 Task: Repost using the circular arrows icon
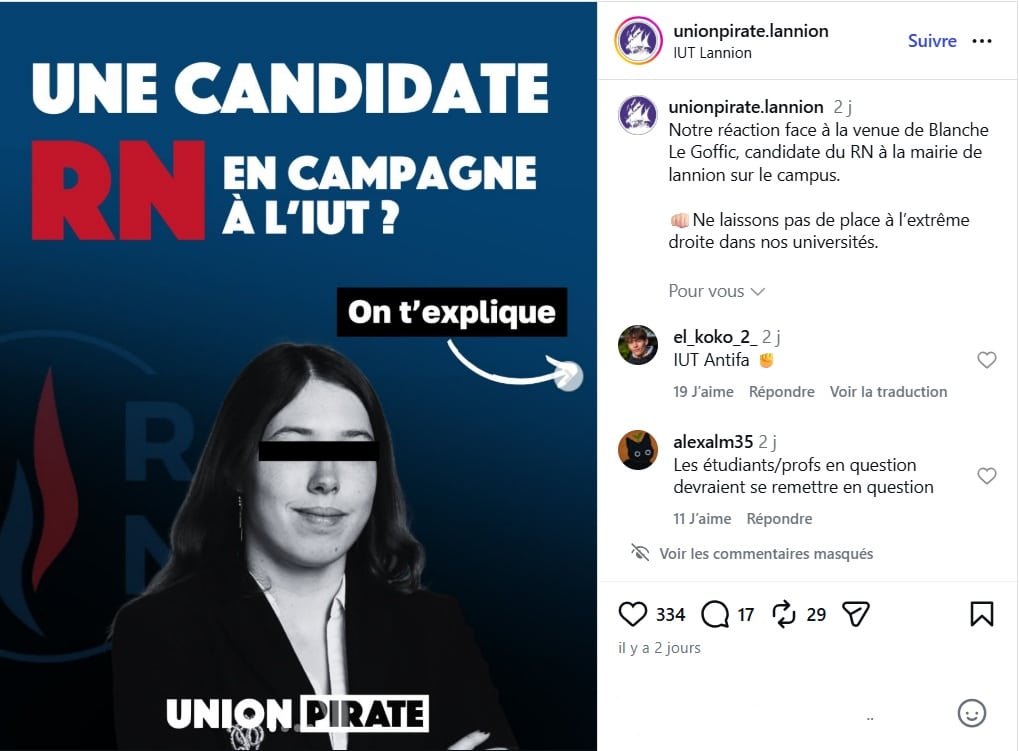[x=784, y=614]
